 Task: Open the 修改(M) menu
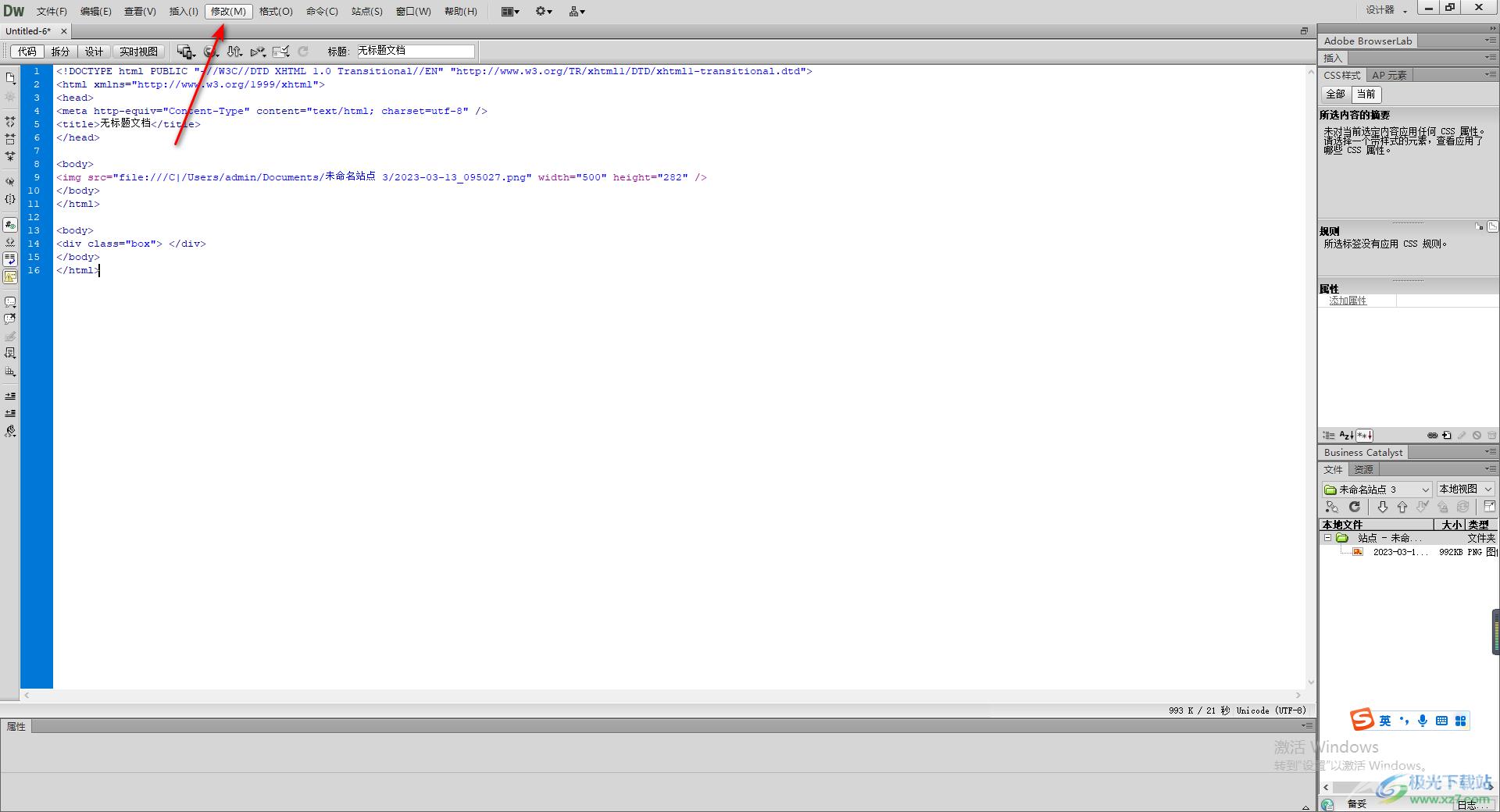228,11
